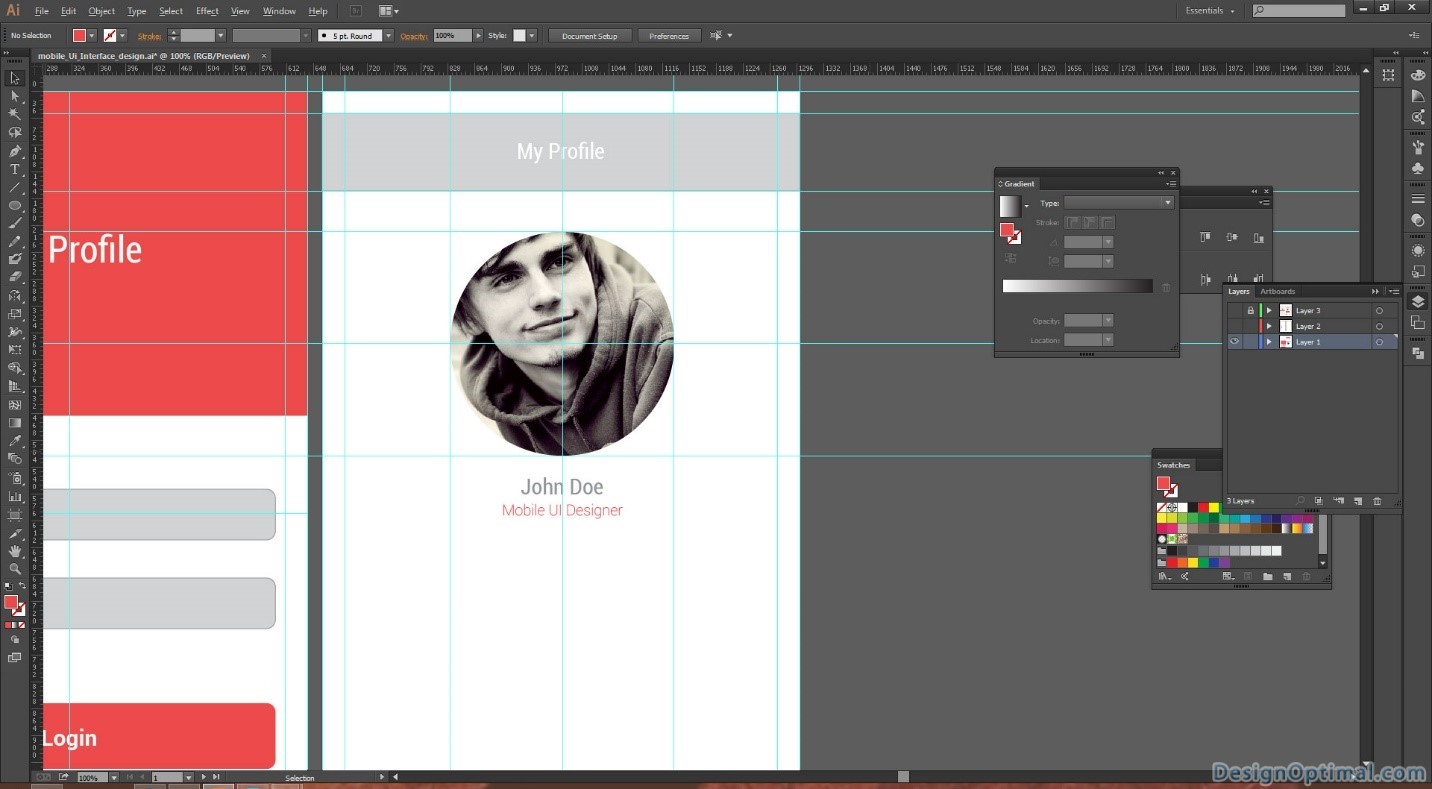
Task: Select the Type tool
Action: (15, 170)
